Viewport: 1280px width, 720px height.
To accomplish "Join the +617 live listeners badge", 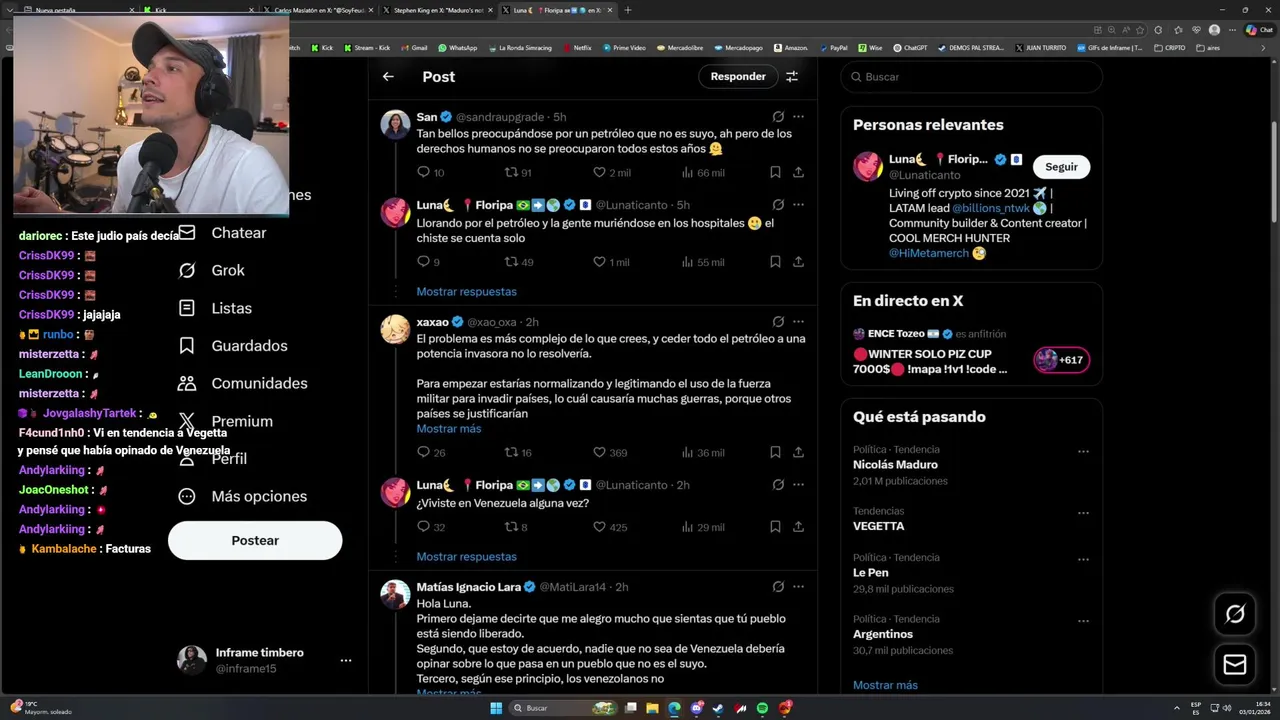I will pos(1061,360).
